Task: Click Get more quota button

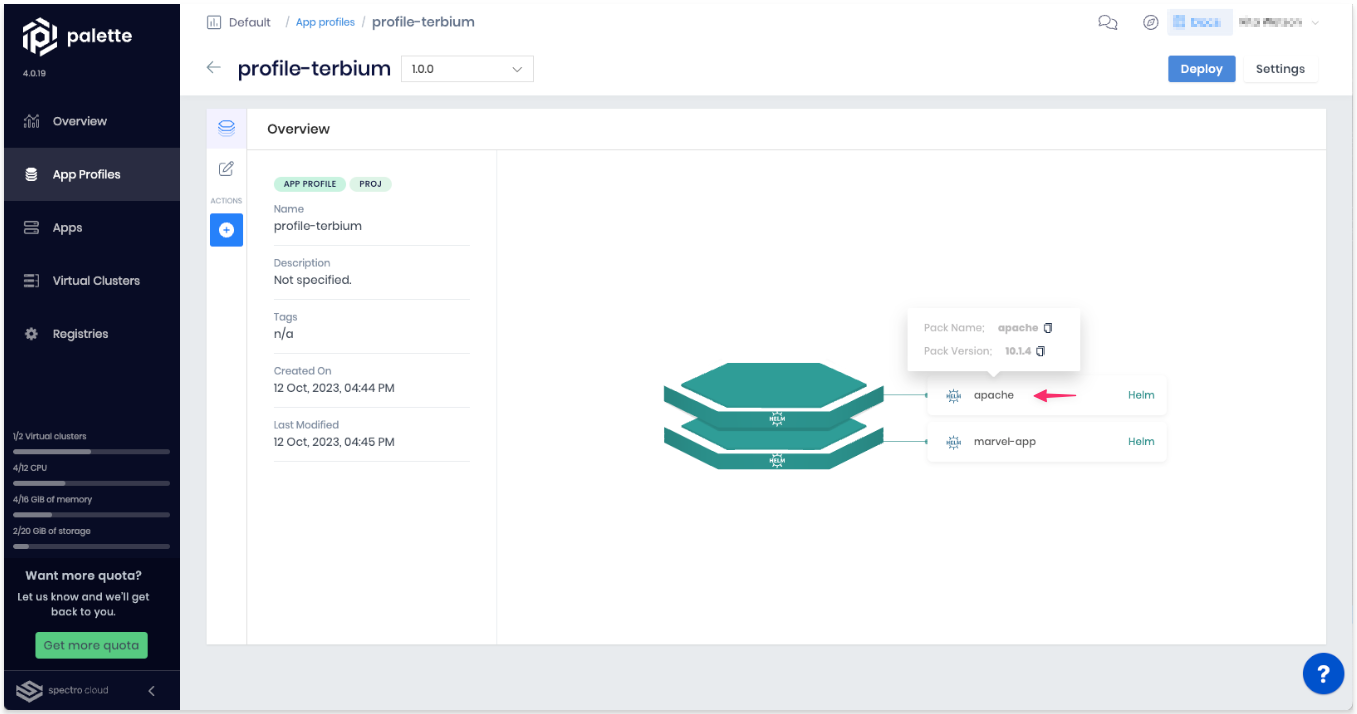Action: pyautogui.click(x=91, y=645)
